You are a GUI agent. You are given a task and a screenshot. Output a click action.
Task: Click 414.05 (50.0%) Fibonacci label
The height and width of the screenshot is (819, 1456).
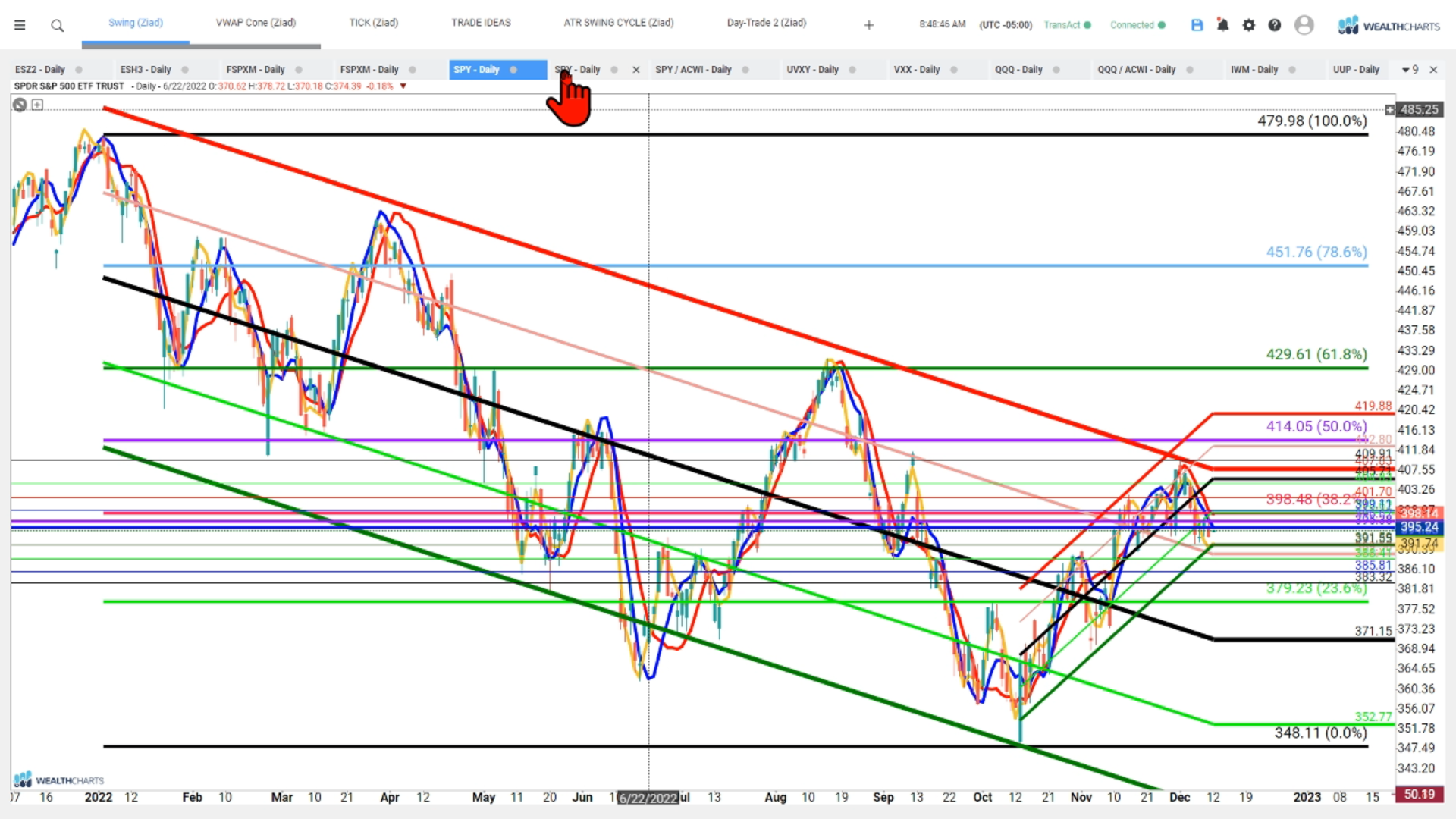(1316, 426)
